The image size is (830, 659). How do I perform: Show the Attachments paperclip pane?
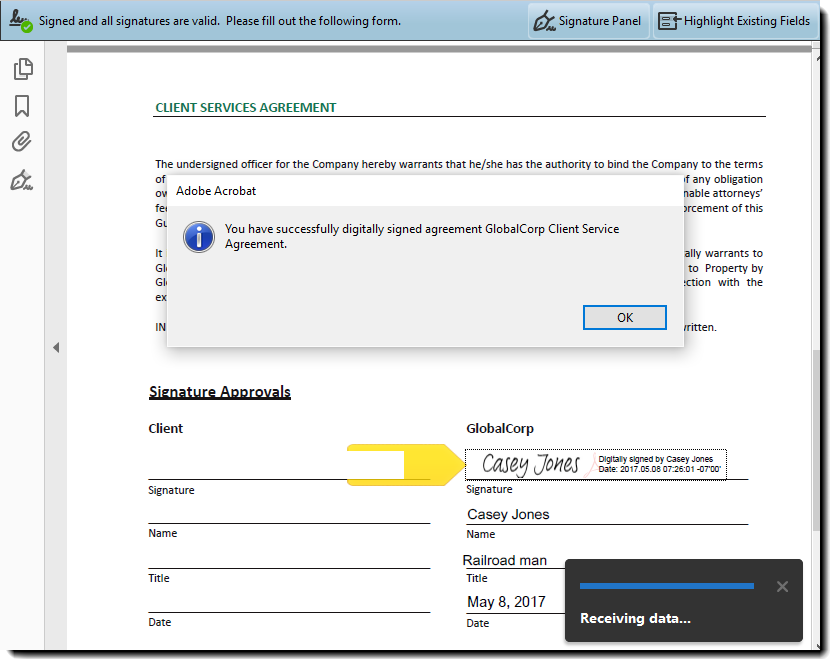coord(22,142)
